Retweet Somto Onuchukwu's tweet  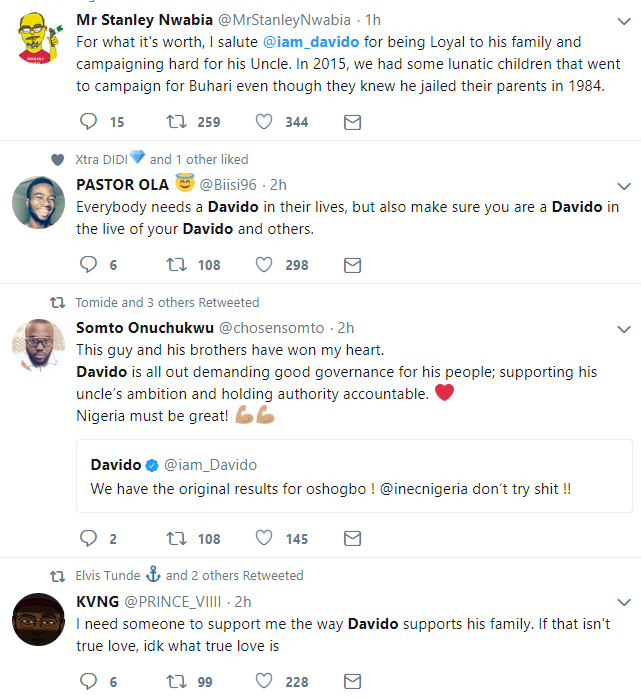click(x=175, y=539)
